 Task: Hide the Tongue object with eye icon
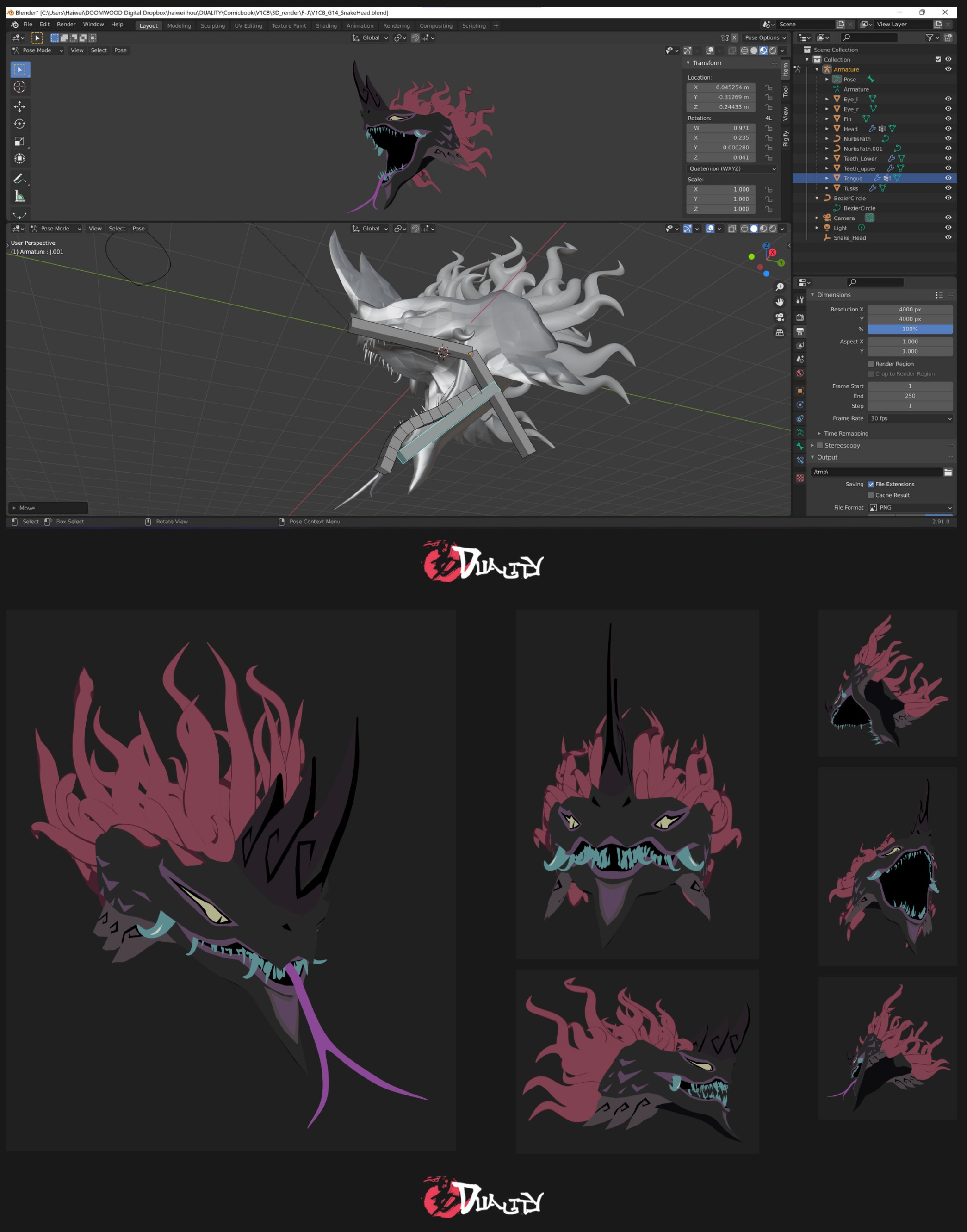(x=948, y=178)
